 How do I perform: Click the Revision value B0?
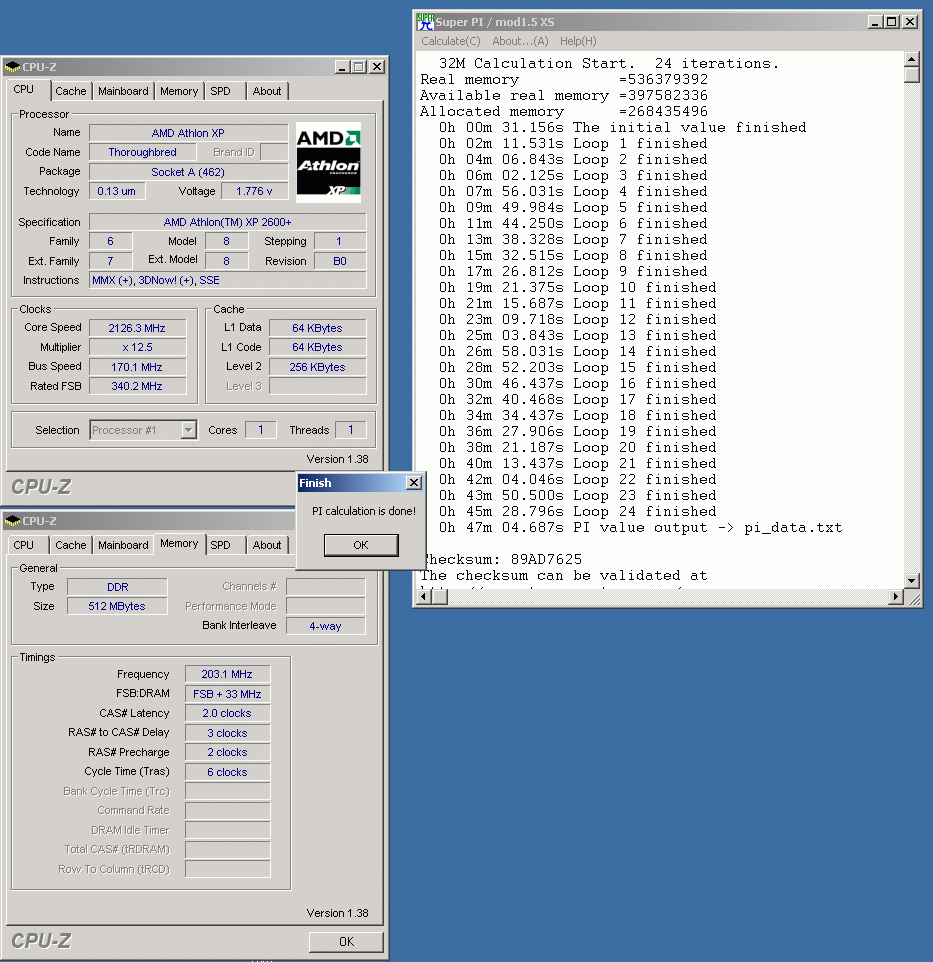(340, 261)
